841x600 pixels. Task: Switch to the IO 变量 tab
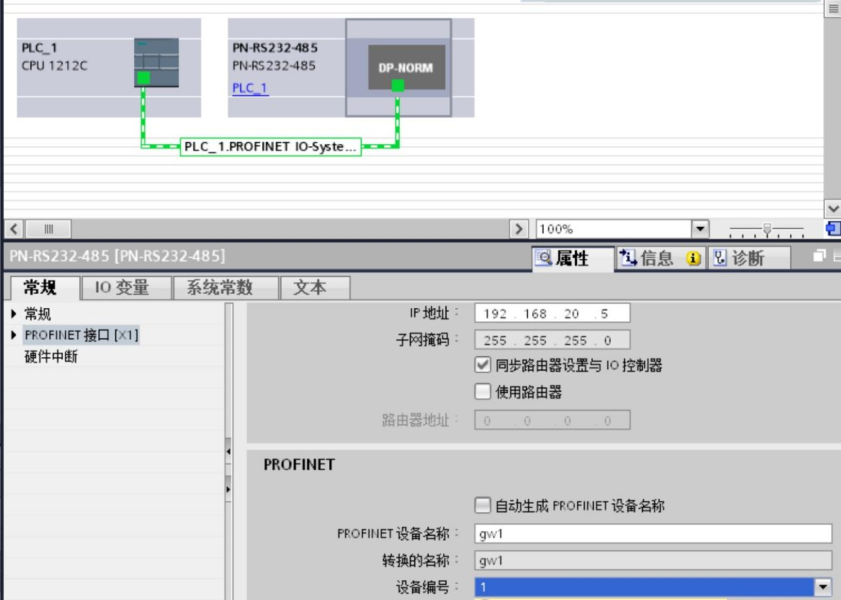click(122, 288)
